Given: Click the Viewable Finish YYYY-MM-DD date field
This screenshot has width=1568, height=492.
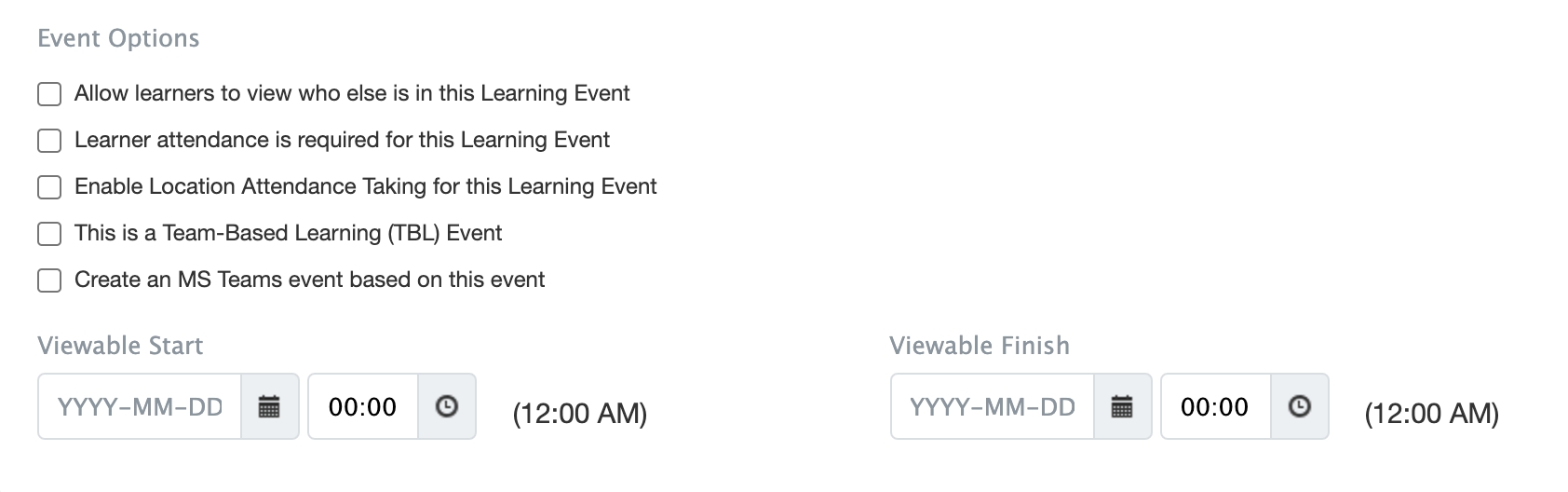Looking at the screenshot, I should click(993, 406).
